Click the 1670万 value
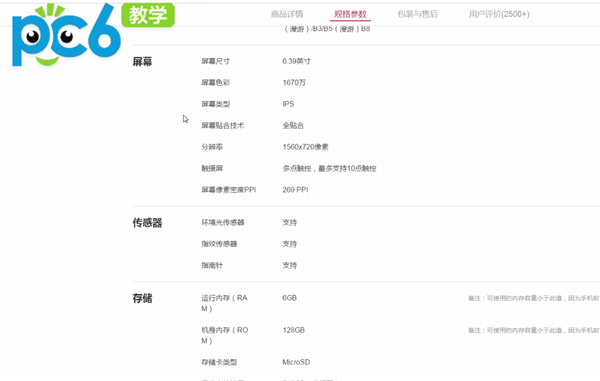The image size is (600, 381). [294, 83]
